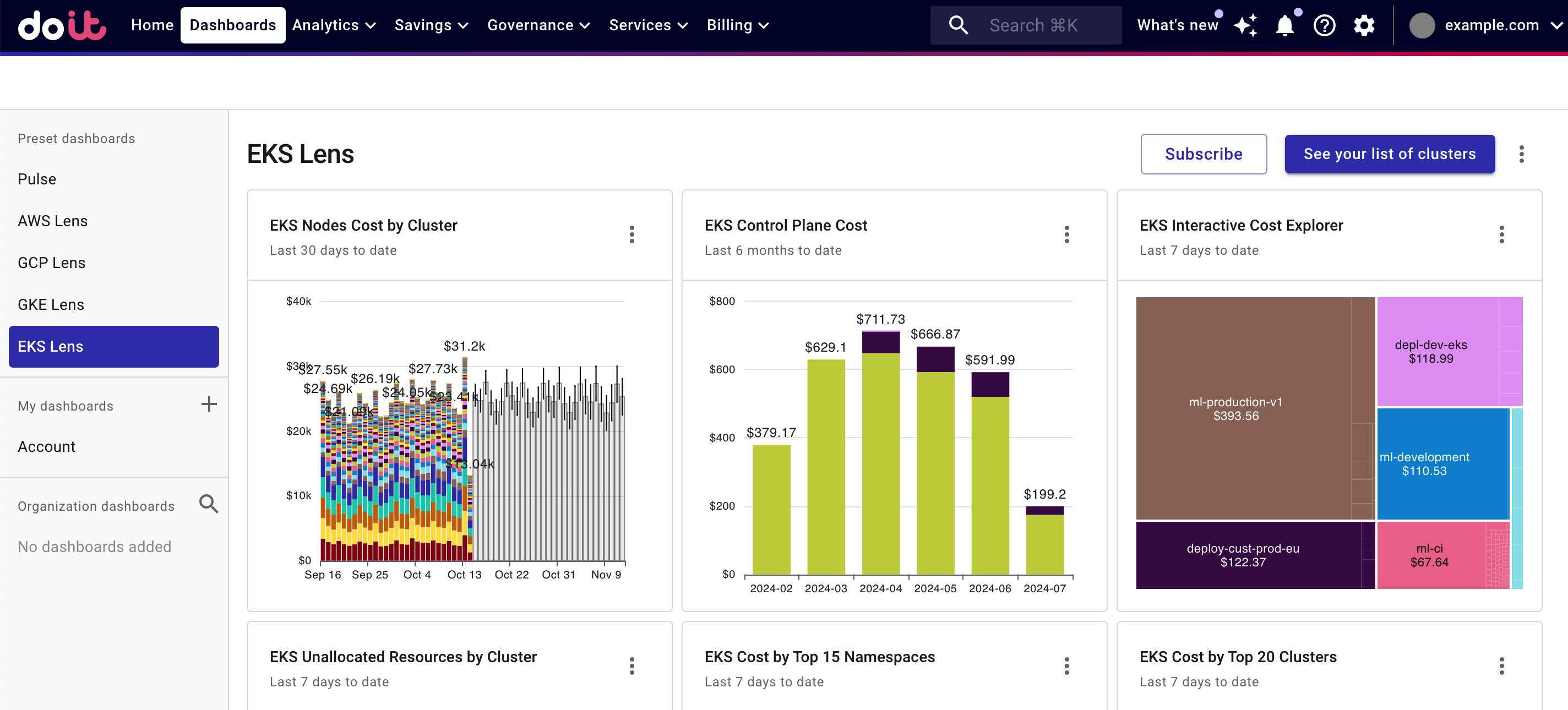
Task: Click See your list of clusters
Action: (x=1389, y=154)
